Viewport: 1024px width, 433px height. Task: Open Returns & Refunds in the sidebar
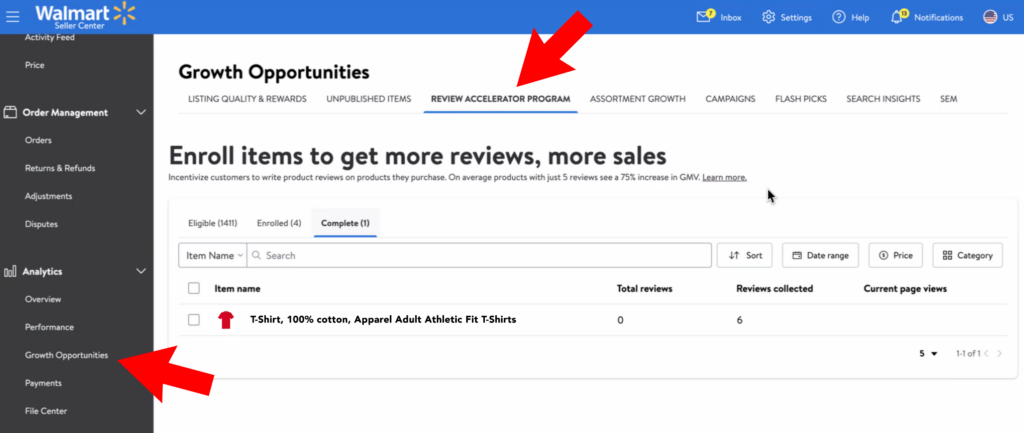(60, 168)
